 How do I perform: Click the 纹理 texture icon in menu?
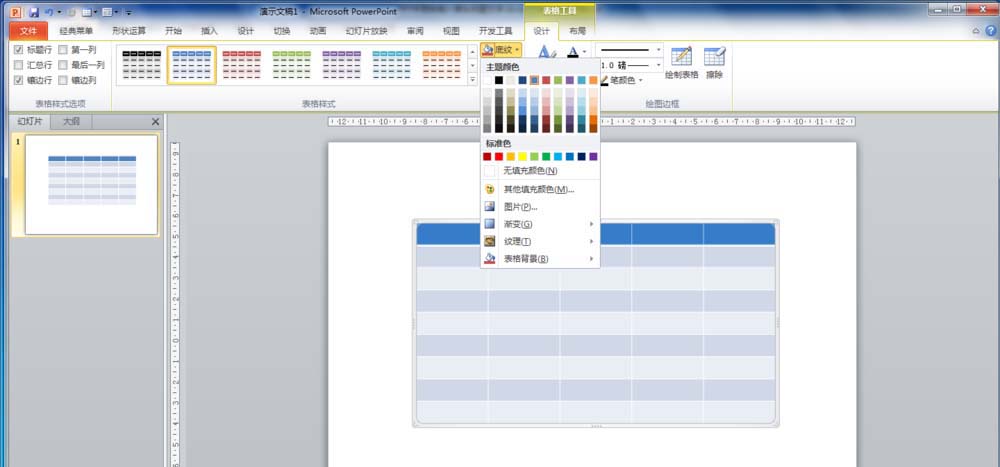click(x=490, y=241)
